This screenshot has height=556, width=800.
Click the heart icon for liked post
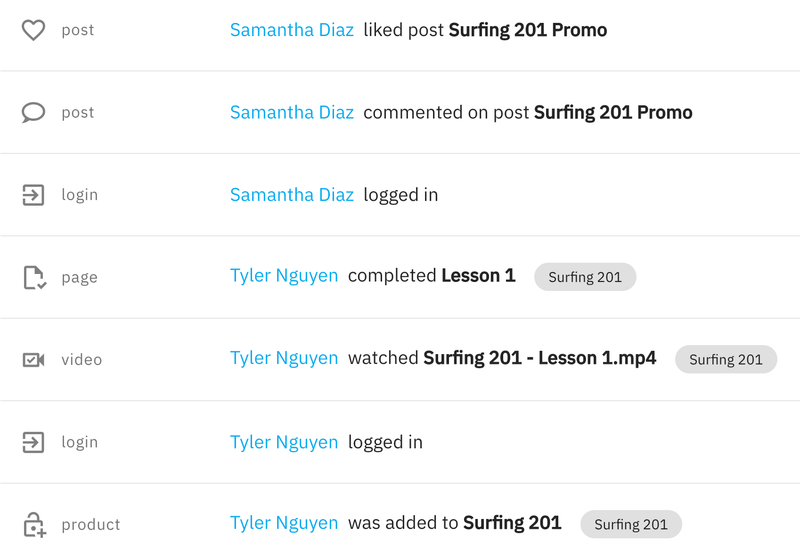pyautogui.click(x=33, y=30)
